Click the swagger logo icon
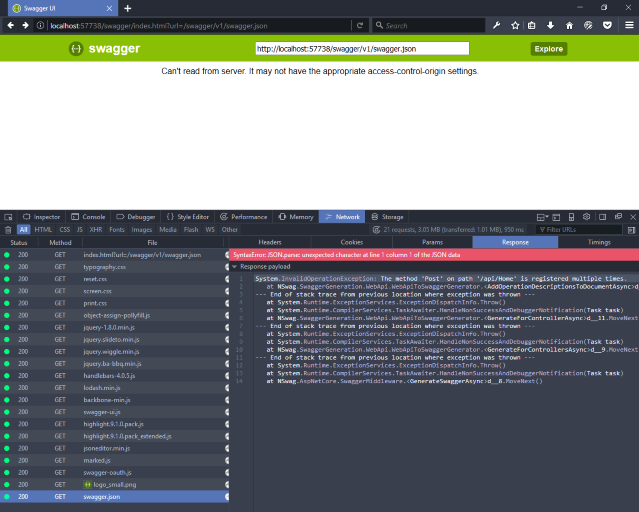 tap(76, 49)
